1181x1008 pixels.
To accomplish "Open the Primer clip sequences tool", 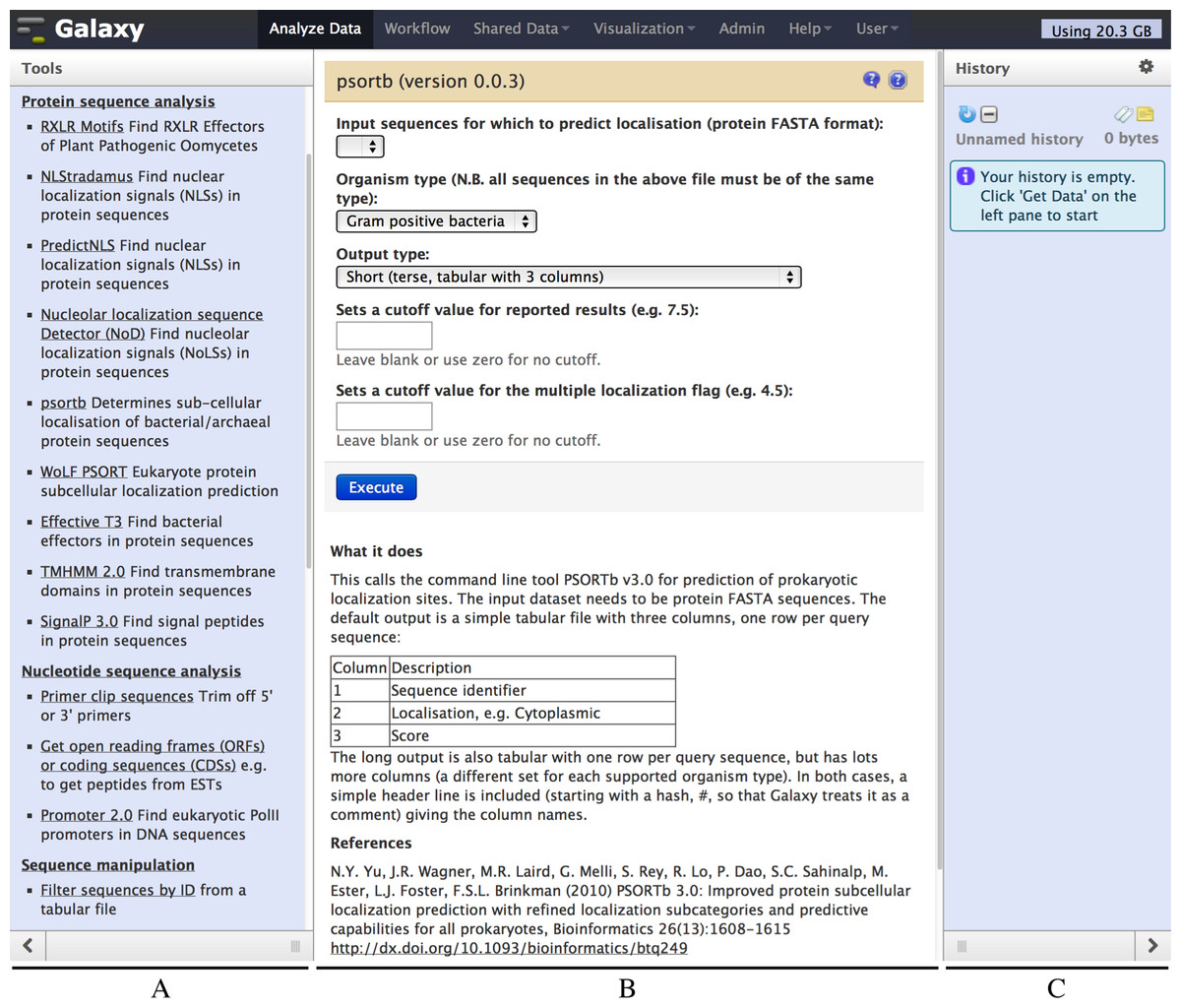I will click(x=117, y=696).
